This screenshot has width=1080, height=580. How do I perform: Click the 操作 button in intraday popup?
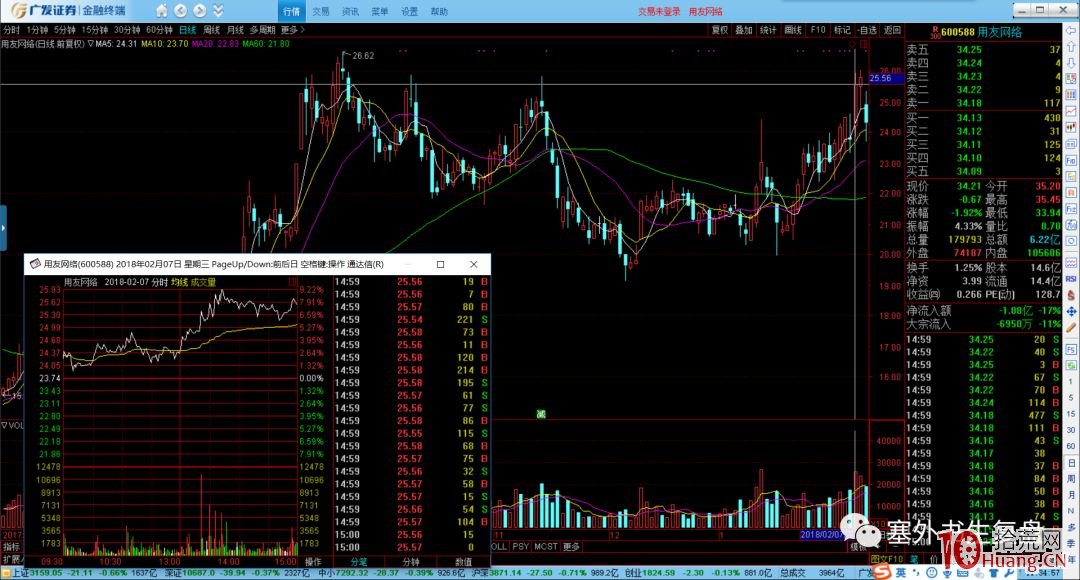point(313,561)
